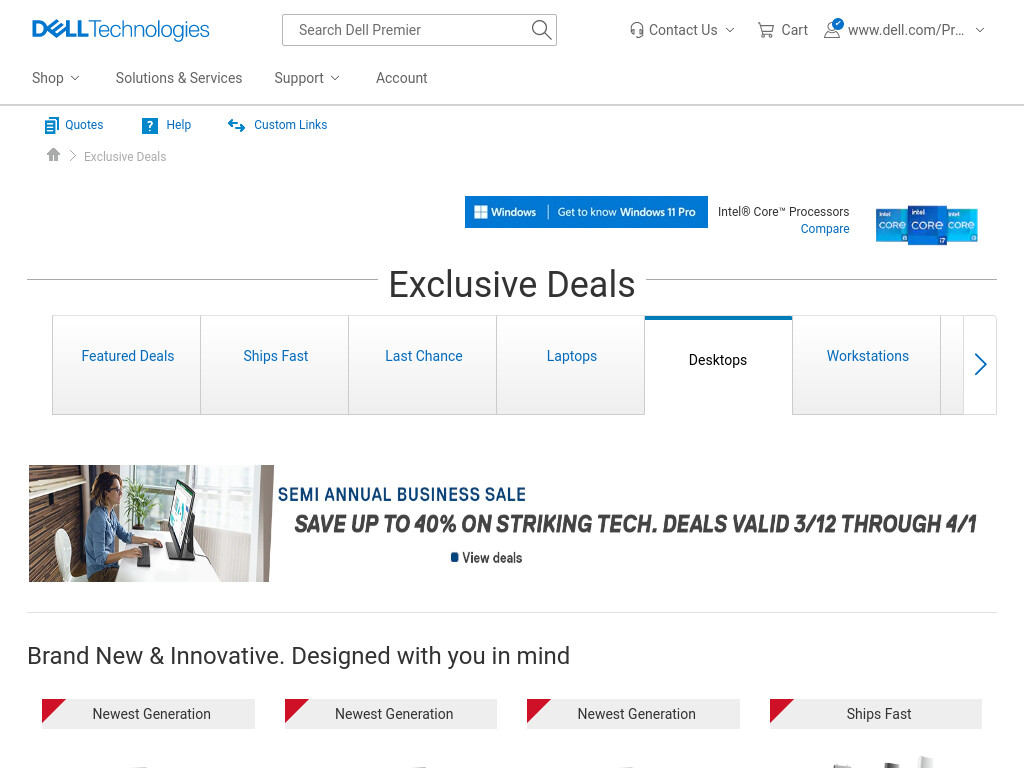Viewport: 1024px width, 768px height.
Task: Select the Featured Deals tab
Action: coord(127,364)
